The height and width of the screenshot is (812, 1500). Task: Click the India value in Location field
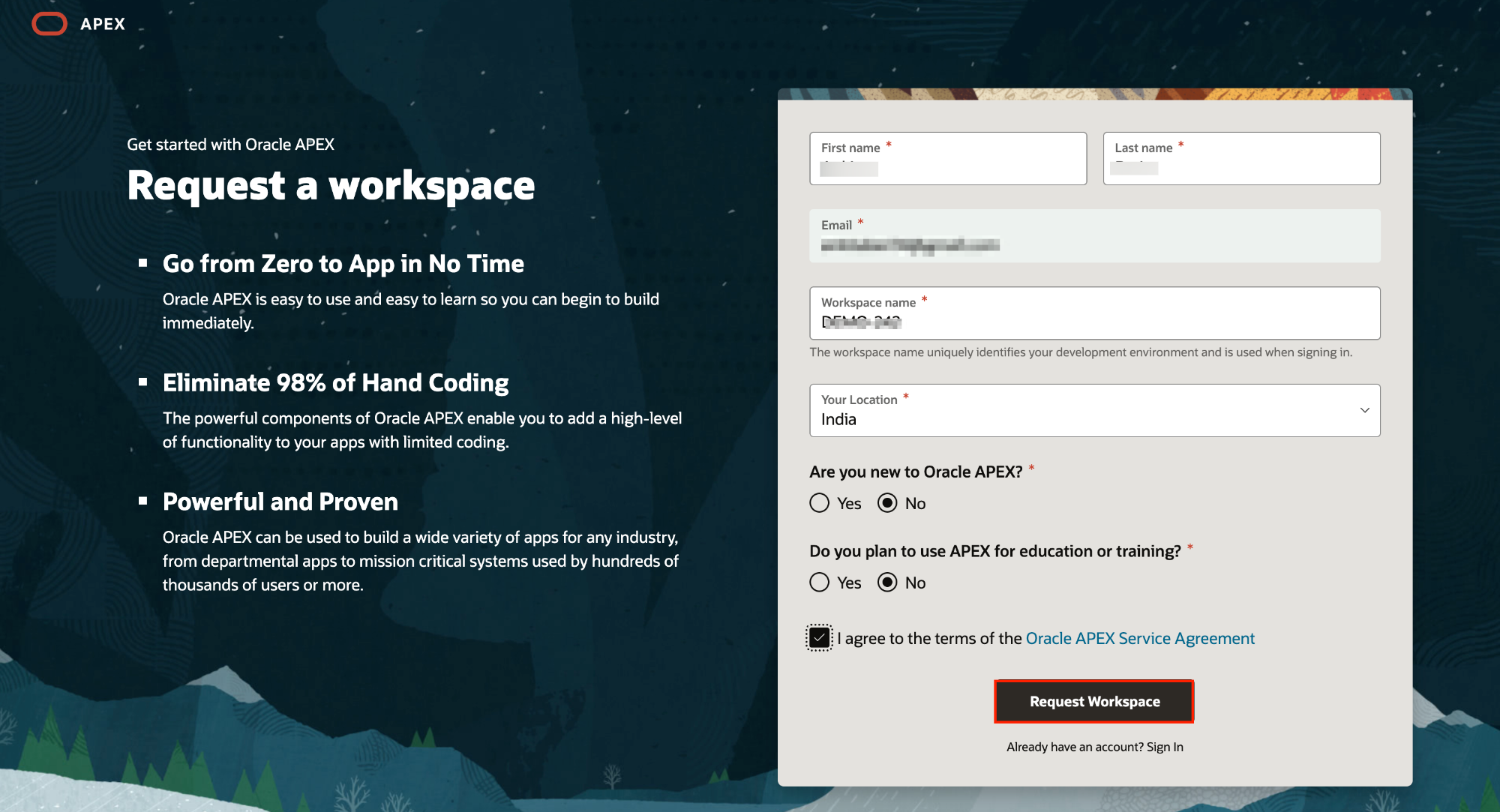tap(838, 420)
